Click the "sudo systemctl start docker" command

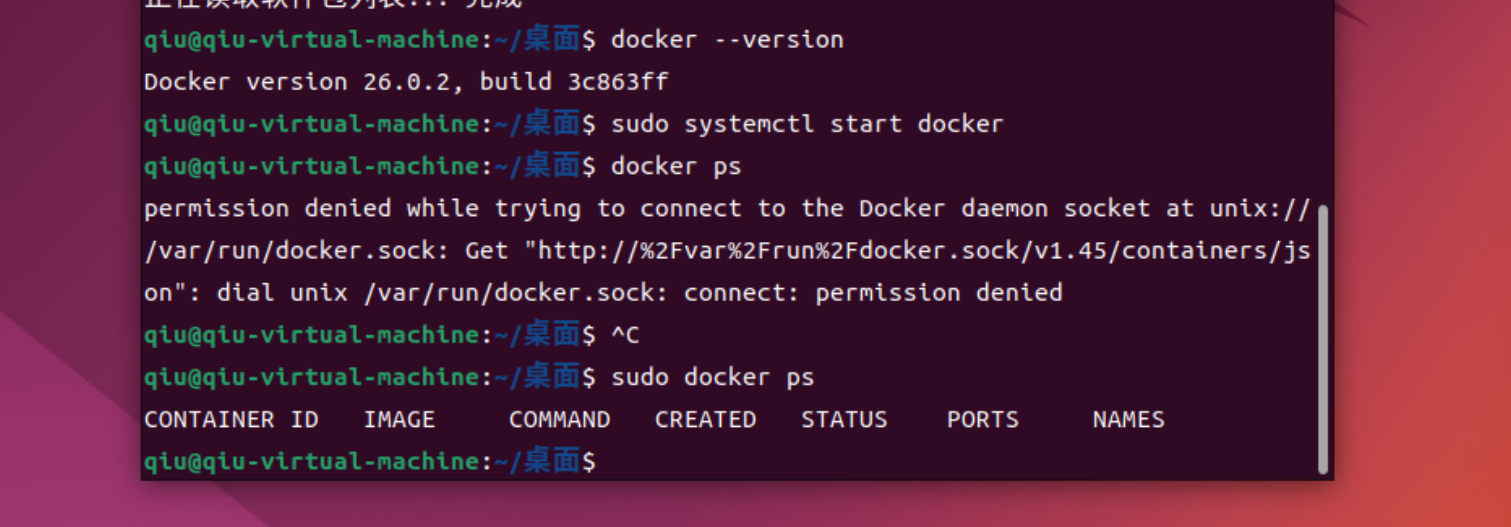pyautogui.click(x=807, y=124)
